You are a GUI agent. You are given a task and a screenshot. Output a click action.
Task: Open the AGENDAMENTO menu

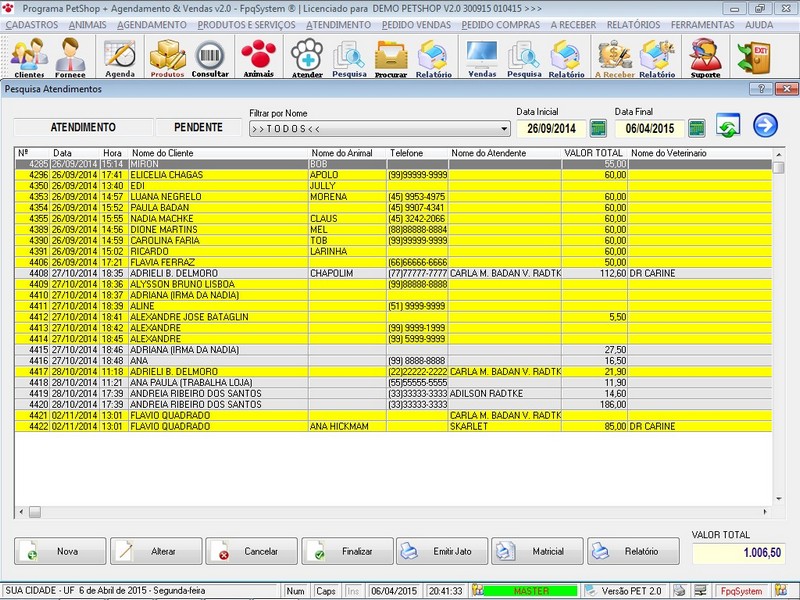pos(152,24)
